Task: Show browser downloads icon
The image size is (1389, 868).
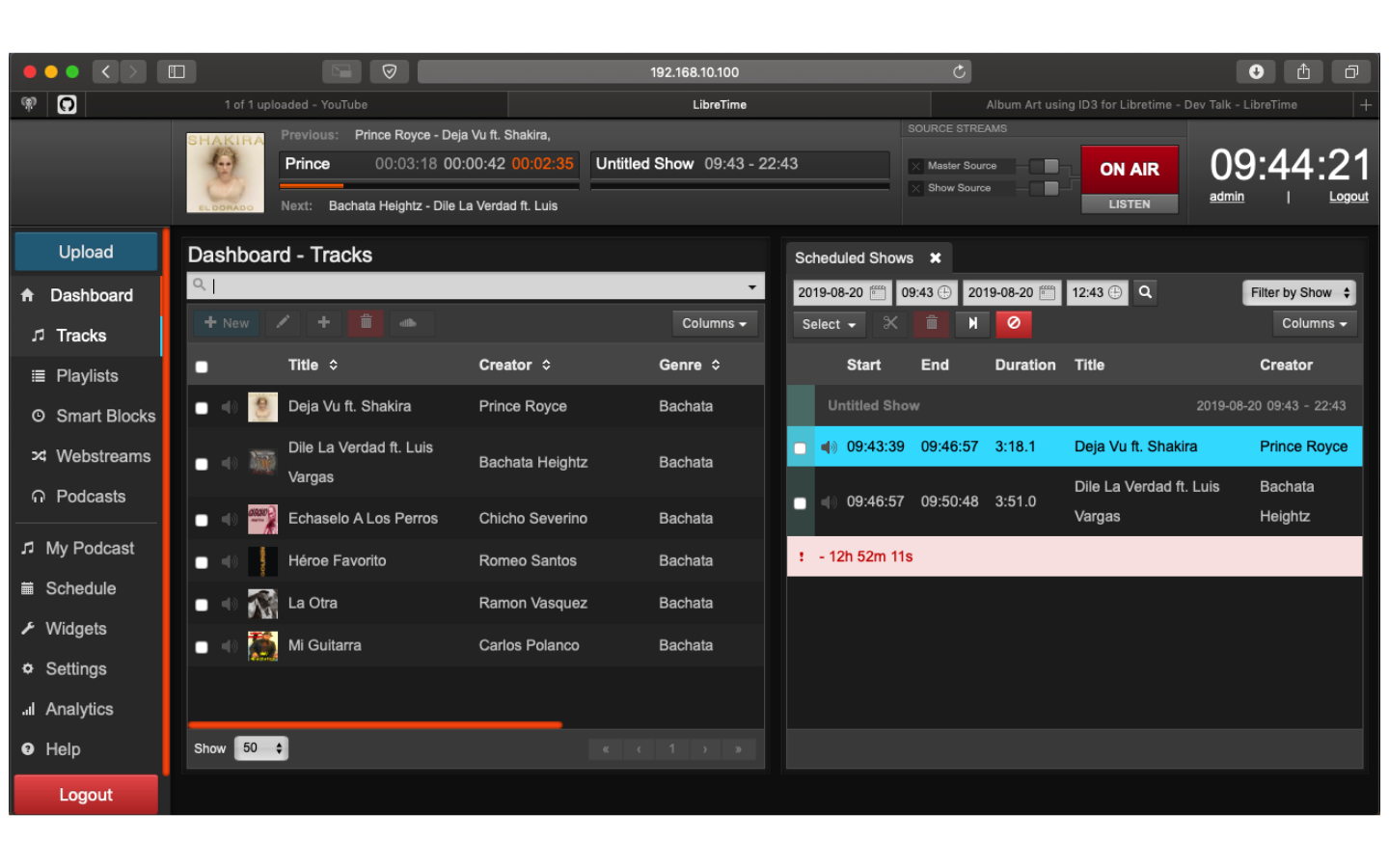Action: coord(1256,71)
